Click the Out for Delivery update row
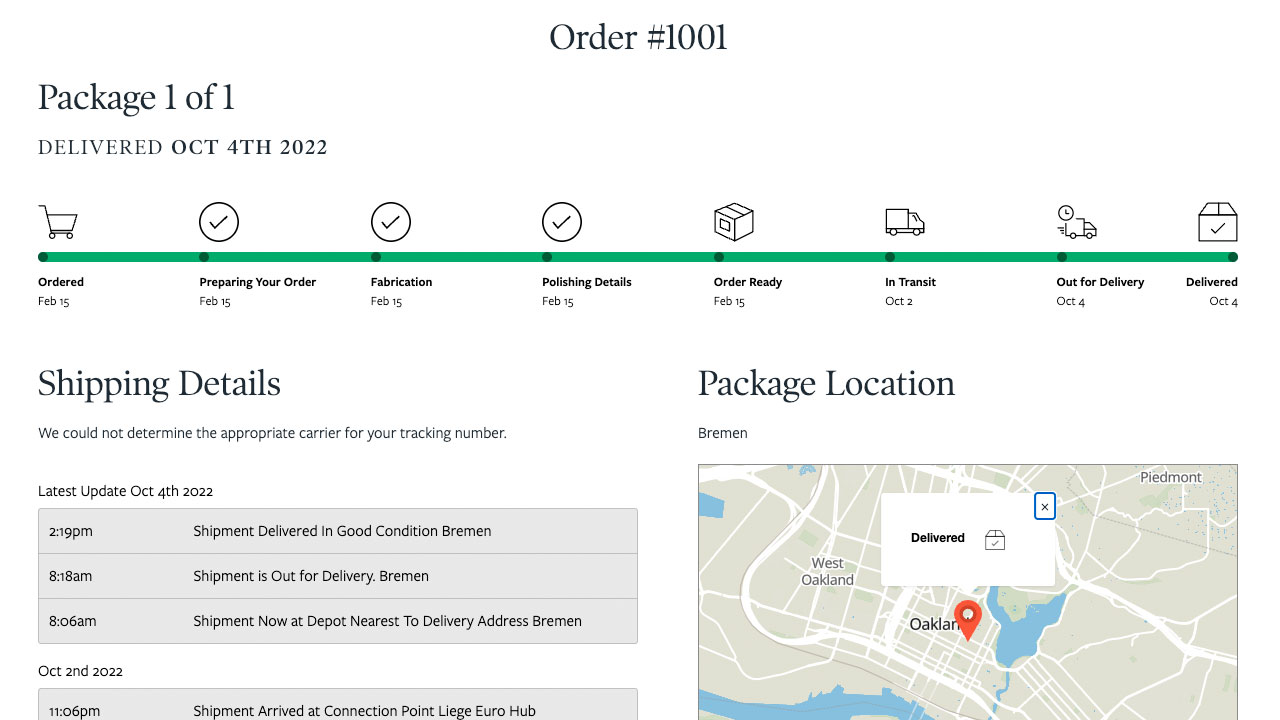Viewport: 1280px width, 720px height. (x=337, y=574)
